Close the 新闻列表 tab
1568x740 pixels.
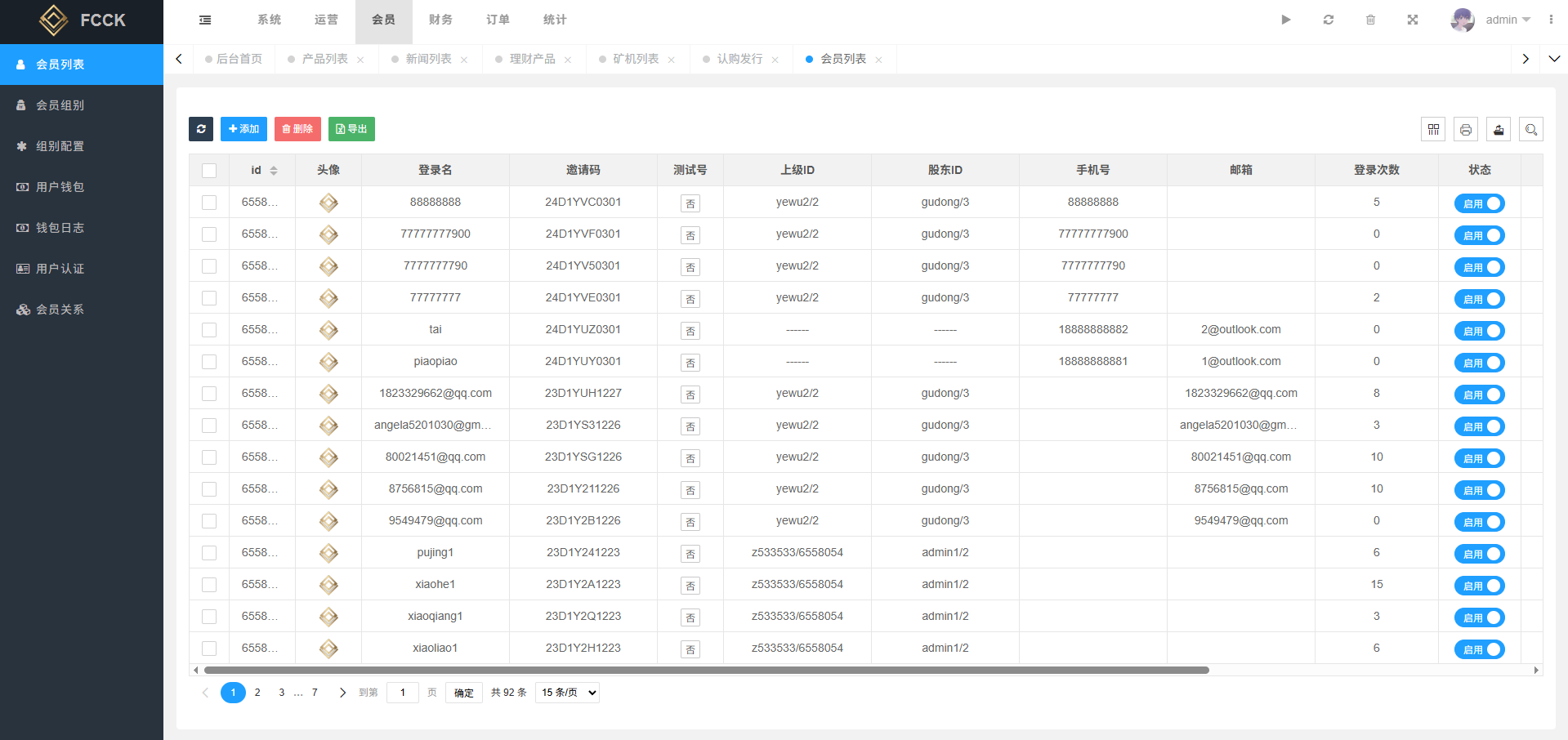(464, 60)
